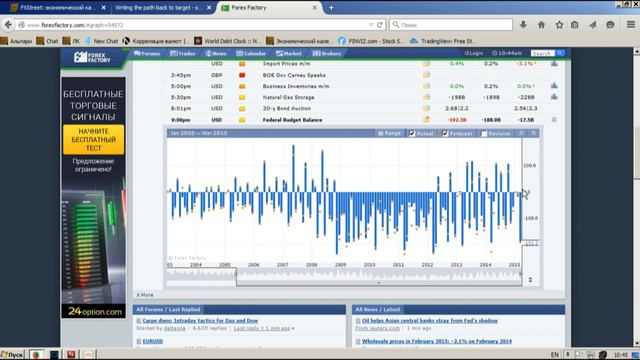
Task: Open the Trades section
Action: (x=182, y=53)
